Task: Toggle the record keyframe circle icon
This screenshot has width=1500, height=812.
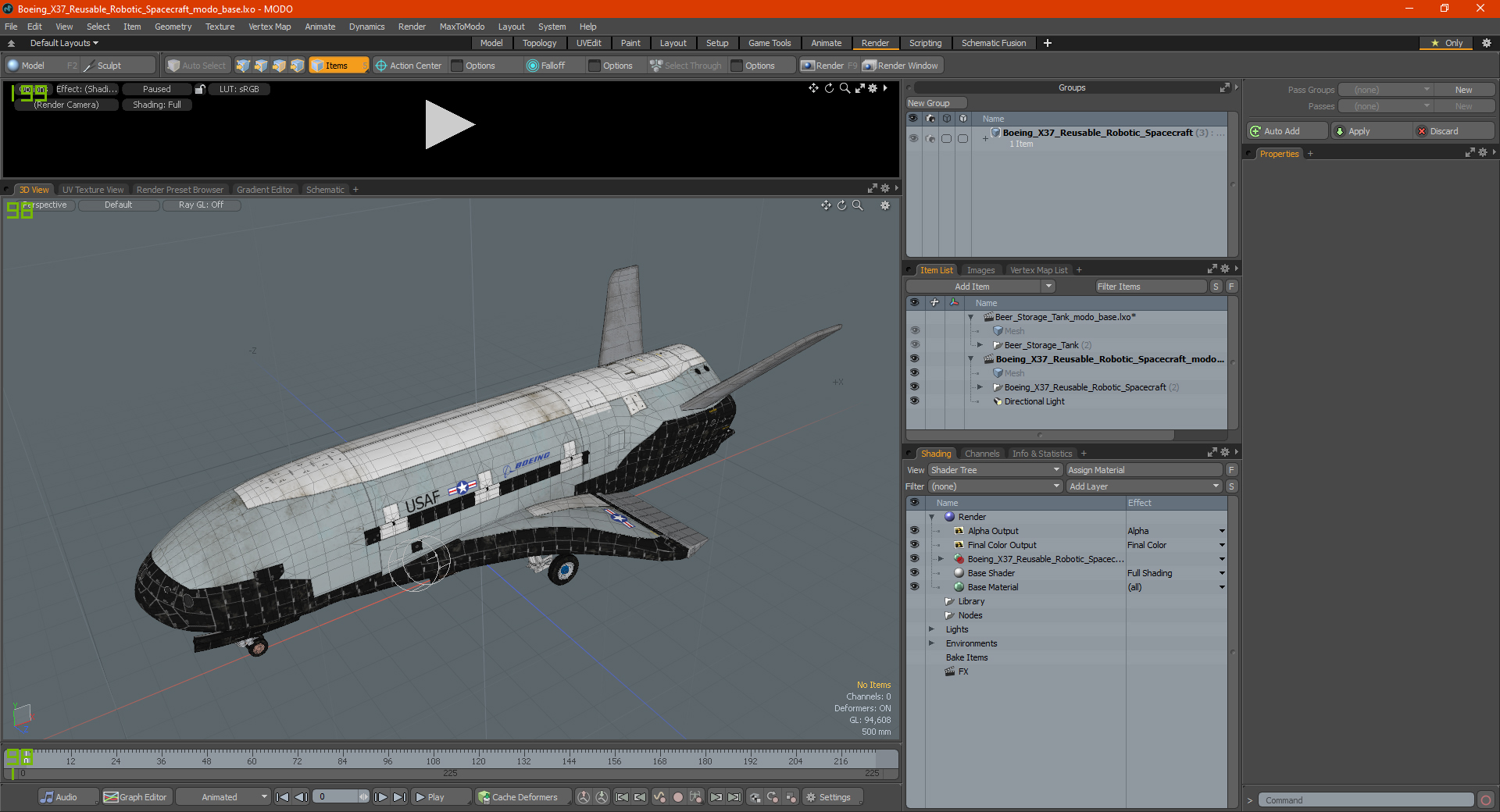Action: click(x=678, y=797)
